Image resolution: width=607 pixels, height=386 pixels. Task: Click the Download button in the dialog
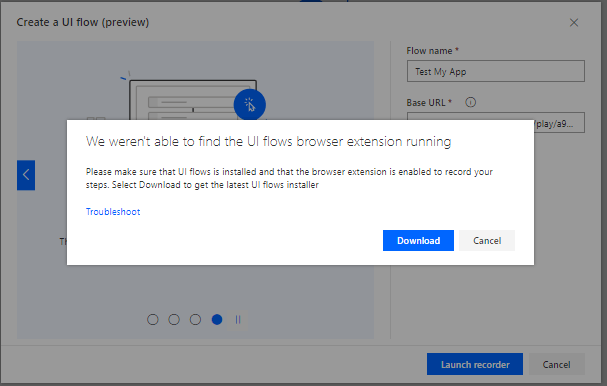tap(418, 240)
